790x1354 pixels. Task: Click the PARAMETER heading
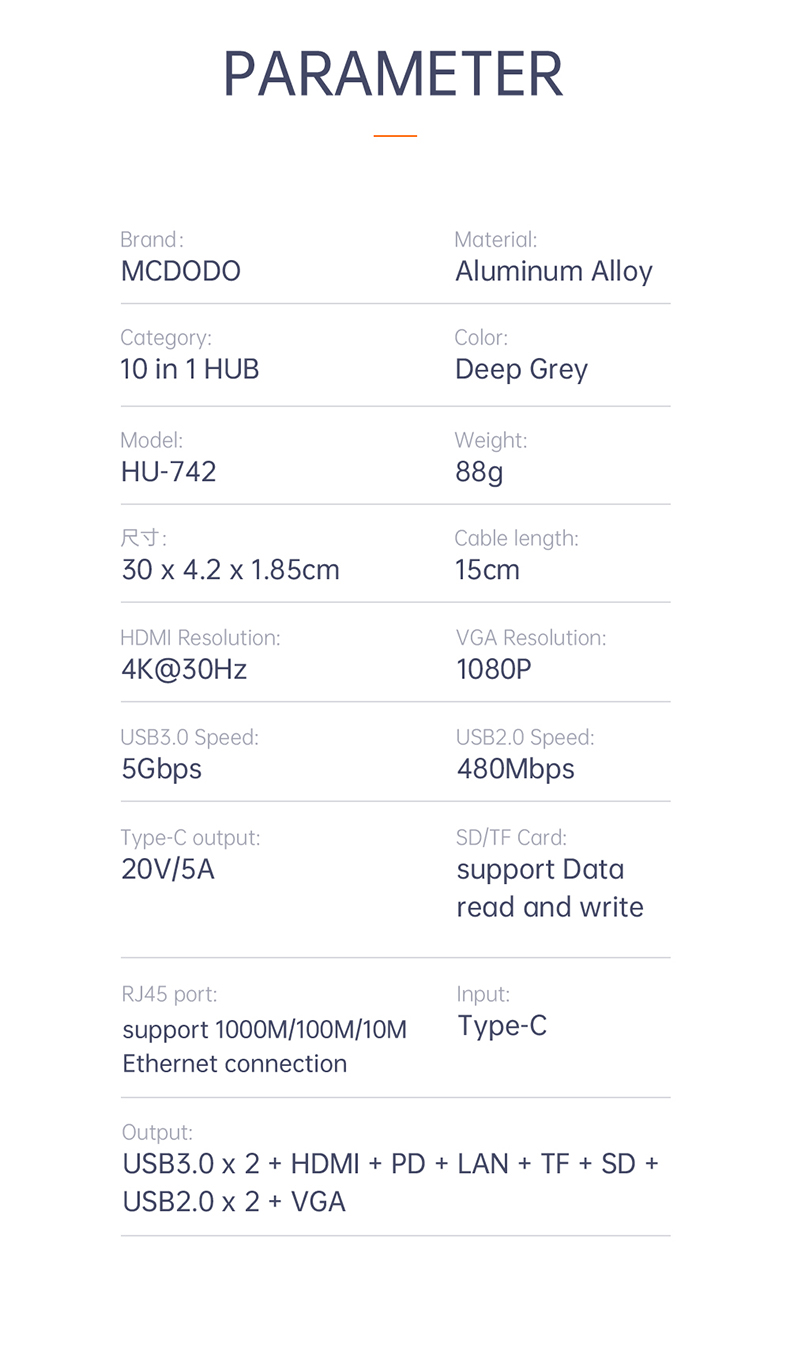click(x=393, y=74)
